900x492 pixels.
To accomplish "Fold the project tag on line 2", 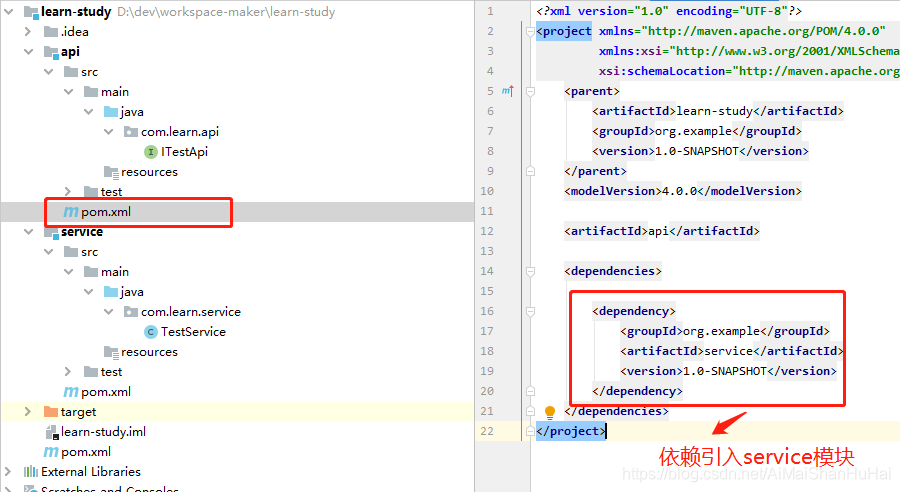I will point(530,32).
